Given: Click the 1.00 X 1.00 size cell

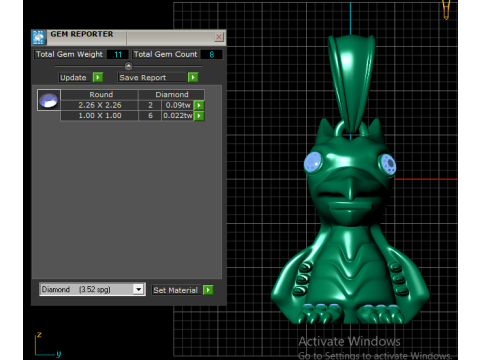Looking at the screenshot, I should coord(100,116).
